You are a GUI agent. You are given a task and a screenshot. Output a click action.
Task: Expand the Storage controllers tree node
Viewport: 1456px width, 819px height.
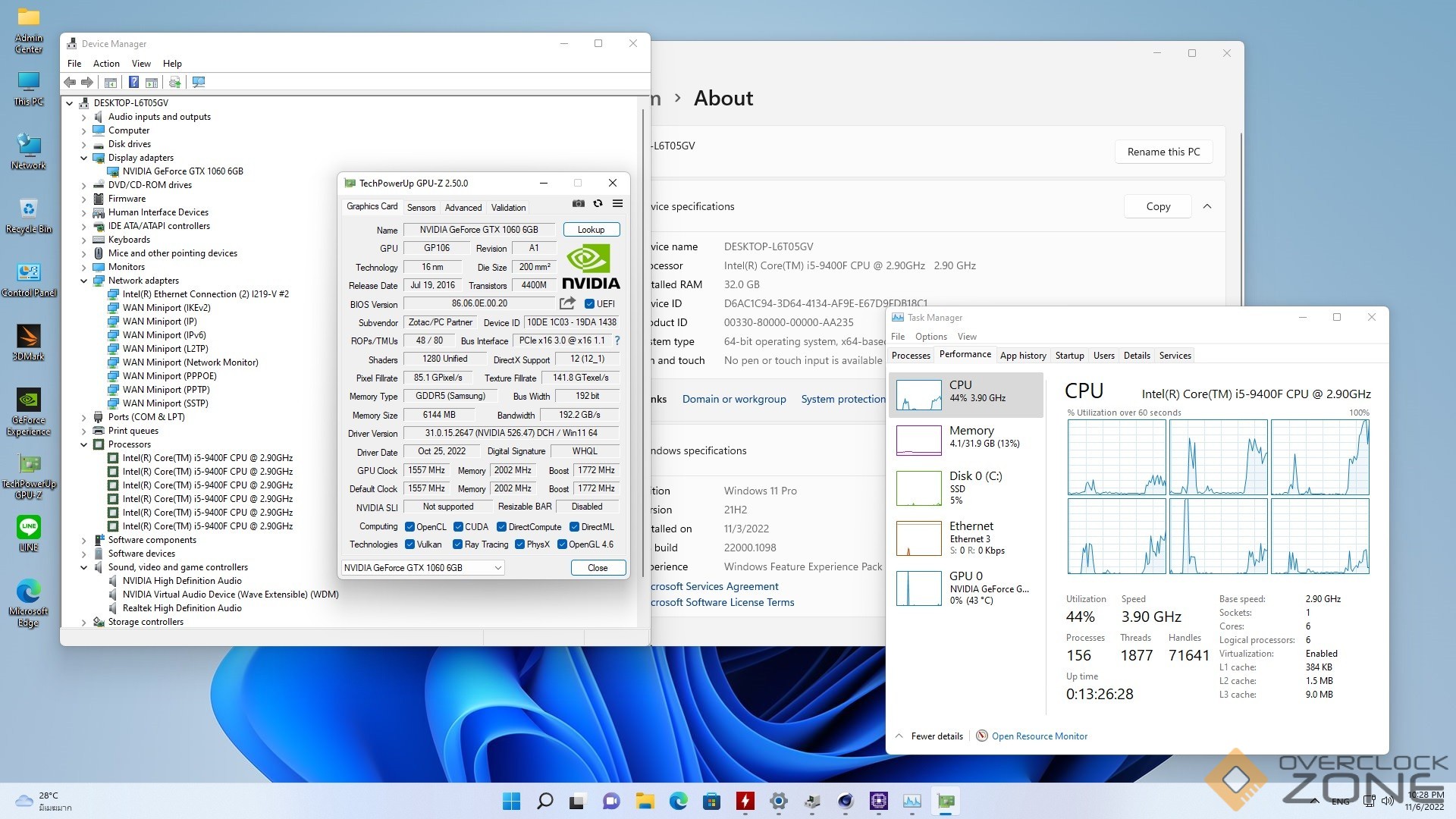83,622
